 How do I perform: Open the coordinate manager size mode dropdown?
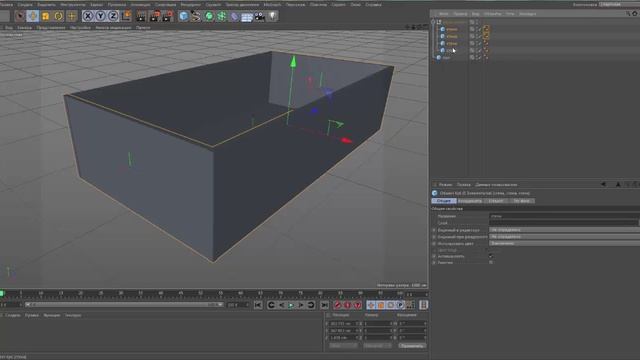coord(378,346)
